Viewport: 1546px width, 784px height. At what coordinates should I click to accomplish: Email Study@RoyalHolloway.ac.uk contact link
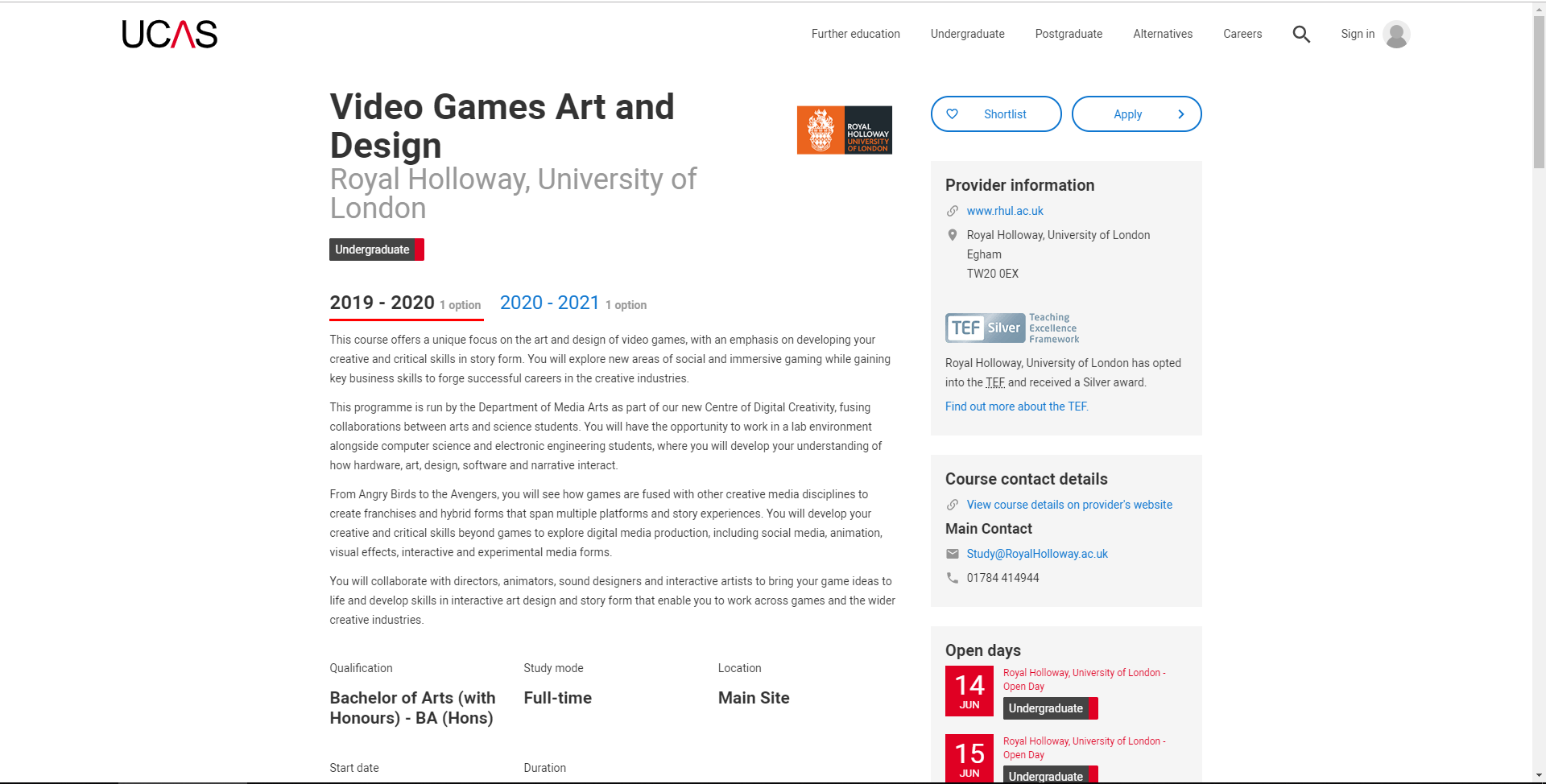pyautogui.click(x=1036, y=554)
